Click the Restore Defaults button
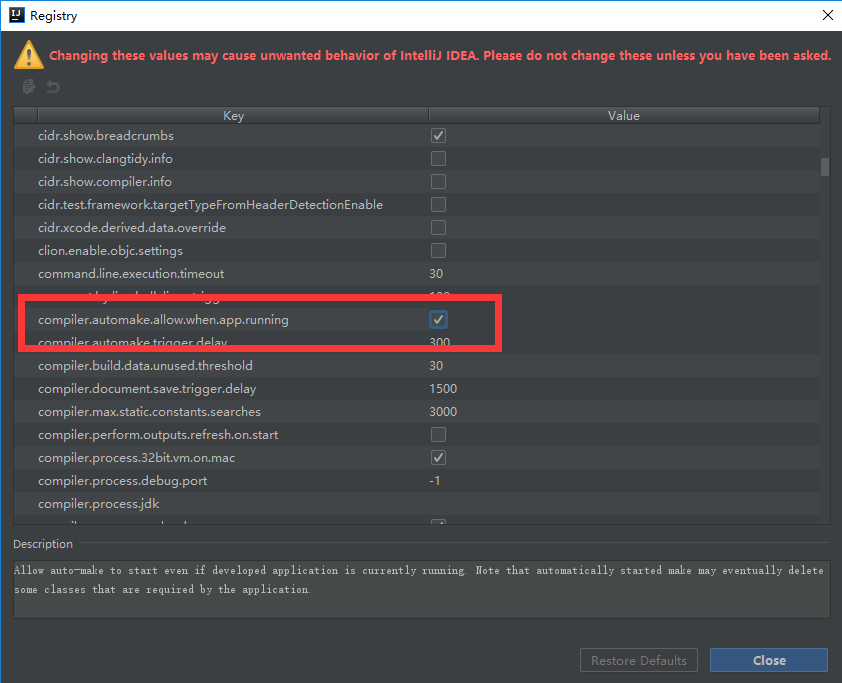 pyautogui.click(x=638, y=660)
